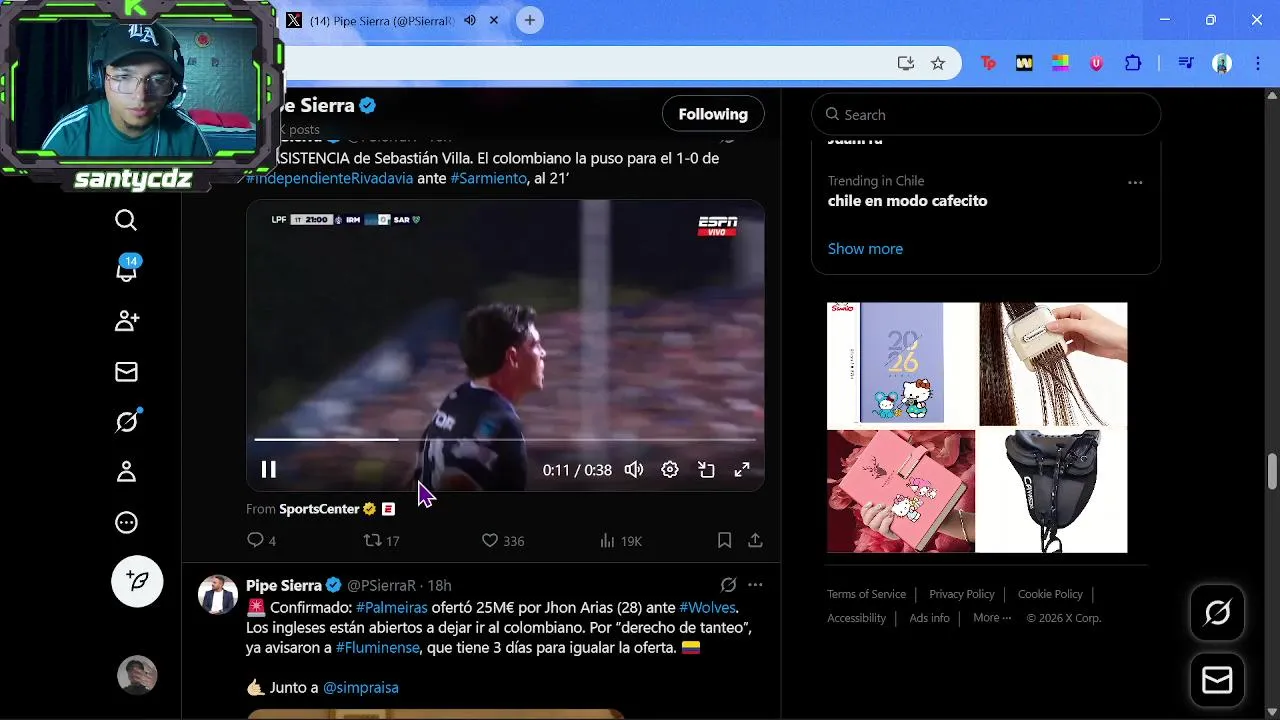Open Grok actions on Jhon Arias post

pyautogui.click(x=729, y=585)
